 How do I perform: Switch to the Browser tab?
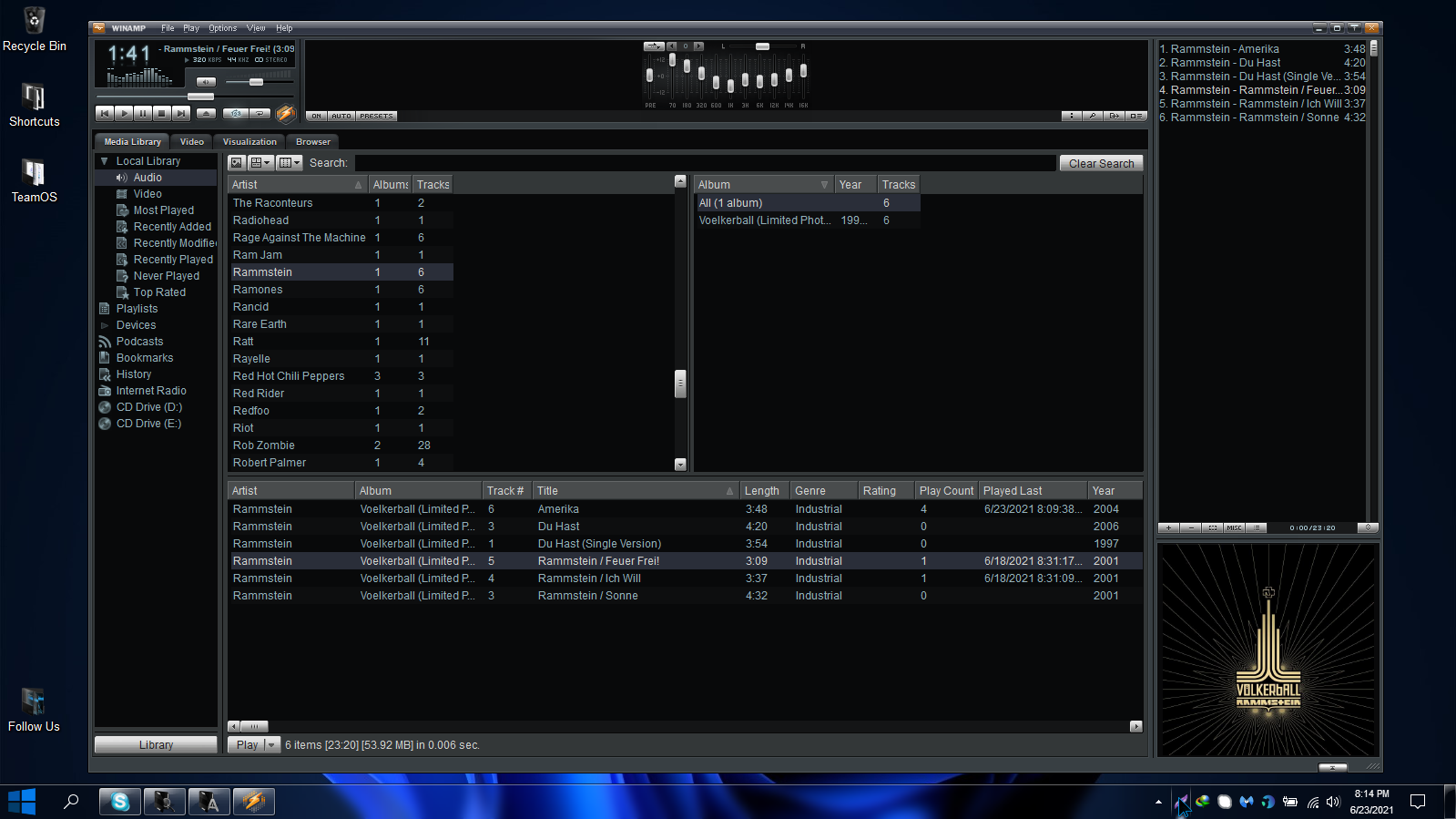tap(313, 142)
